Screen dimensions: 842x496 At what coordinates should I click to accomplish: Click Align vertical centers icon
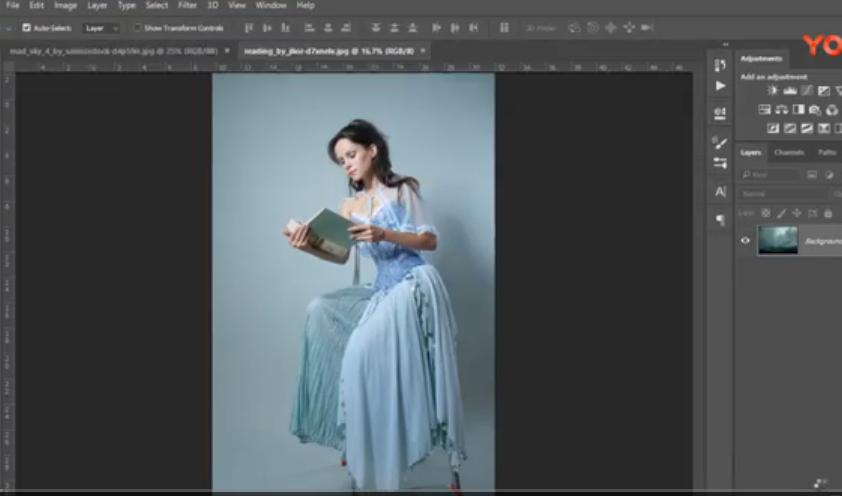pyautogui.click(x=267, y=28)
